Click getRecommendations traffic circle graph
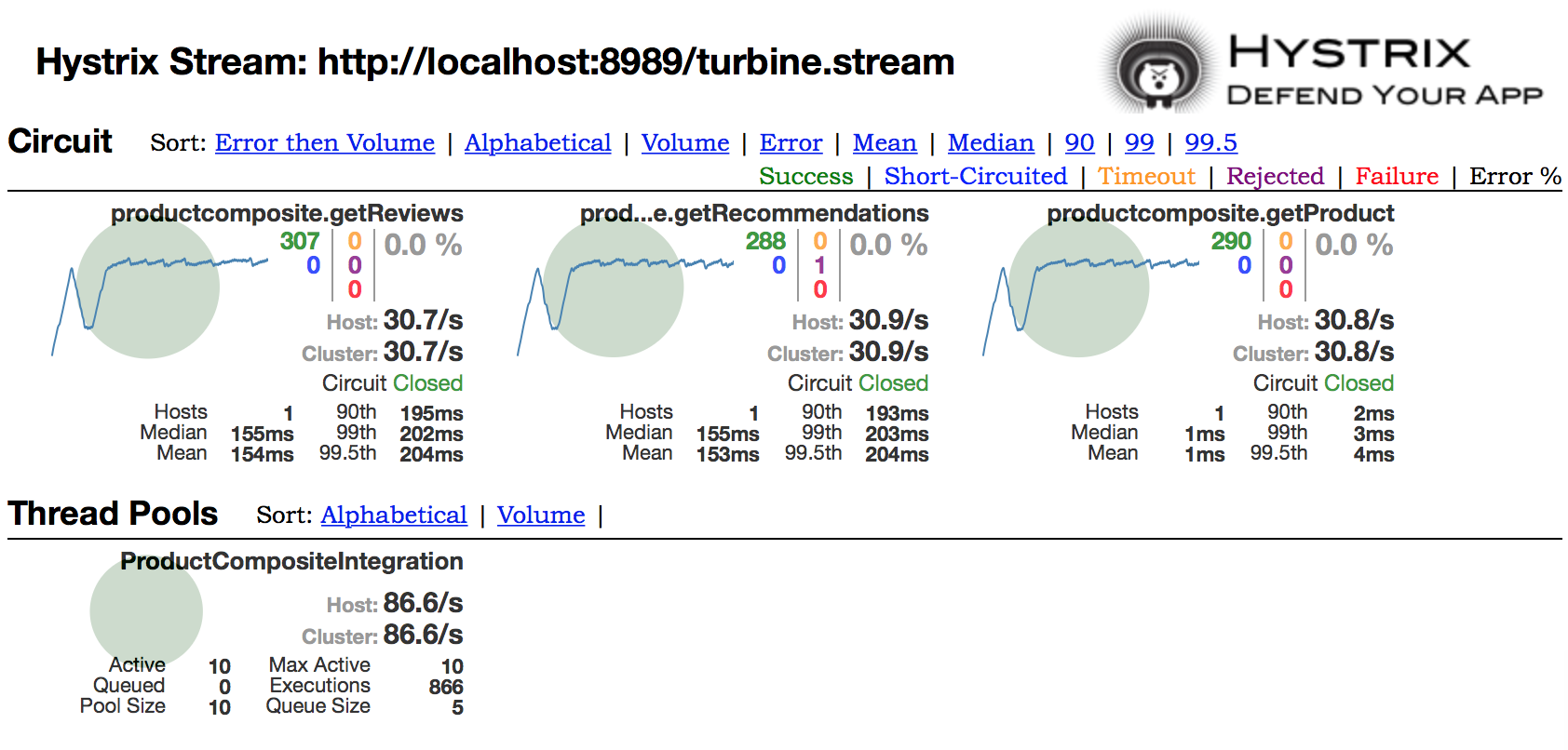The height and width of the screenshot is (750, 1568). 614,287
